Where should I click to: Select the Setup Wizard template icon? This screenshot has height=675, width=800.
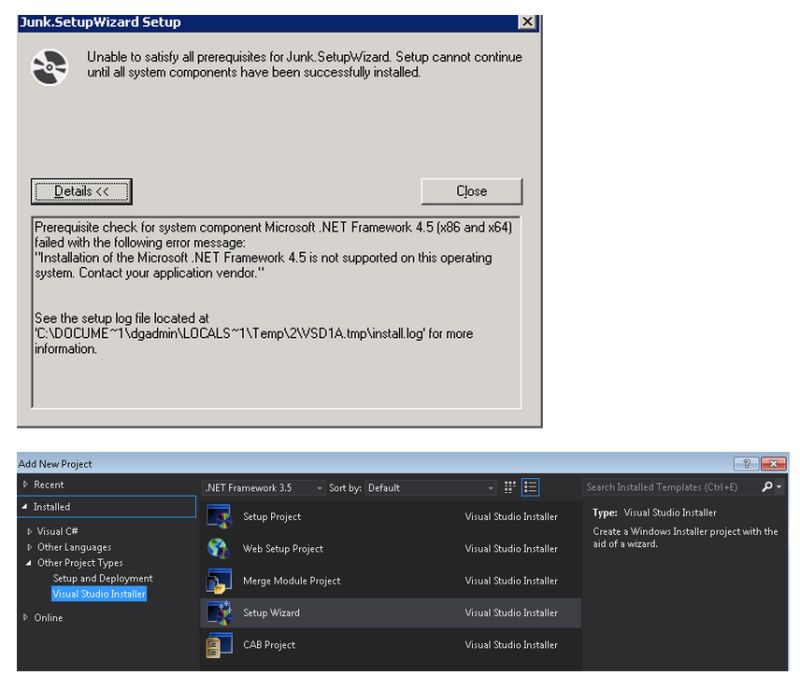(222, 613)
